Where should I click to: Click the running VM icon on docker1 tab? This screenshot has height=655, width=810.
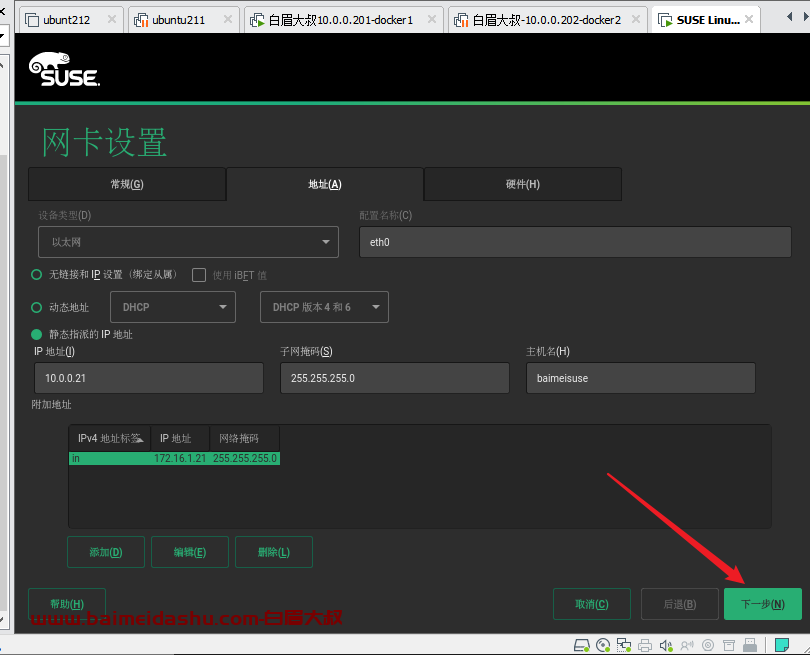[x=257, y=20]
